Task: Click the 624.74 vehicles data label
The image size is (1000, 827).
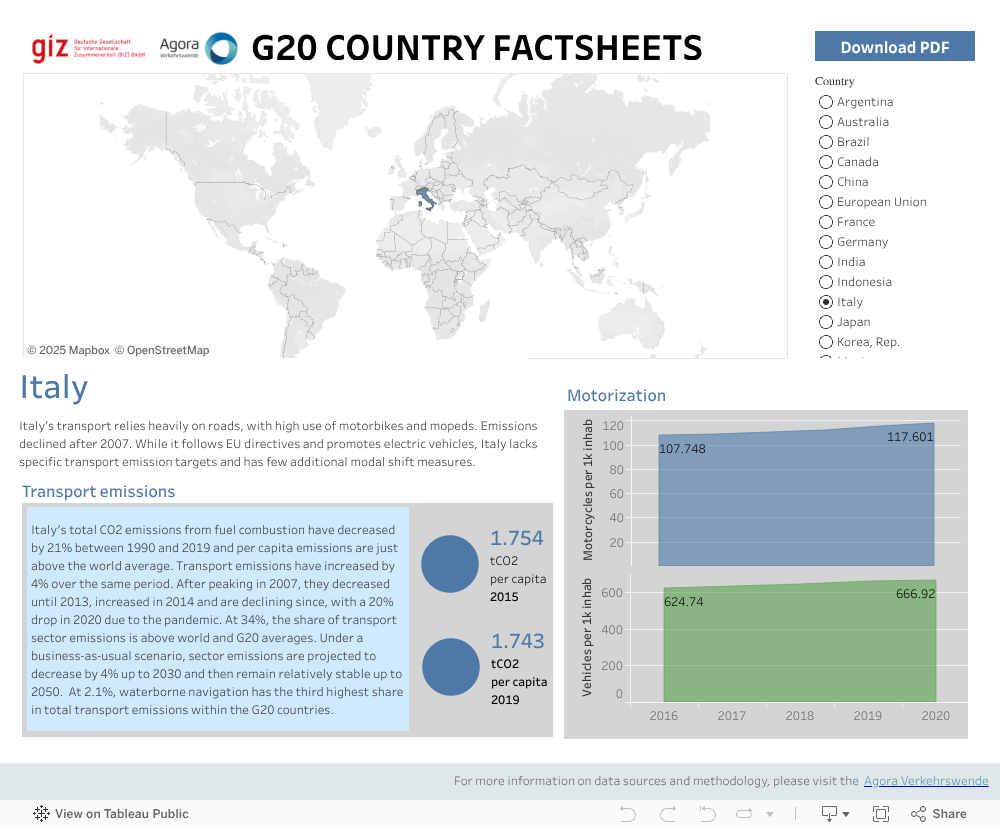Action: [684, 602]
